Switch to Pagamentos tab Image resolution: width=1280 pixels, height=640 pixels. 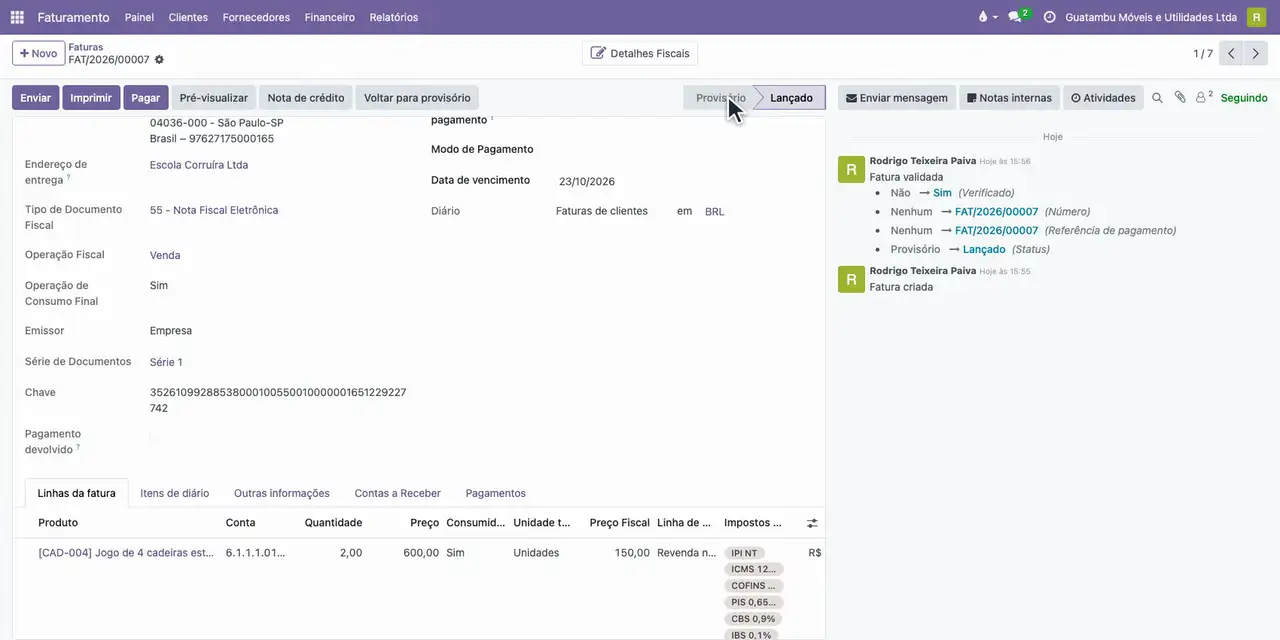pos(495,493)
